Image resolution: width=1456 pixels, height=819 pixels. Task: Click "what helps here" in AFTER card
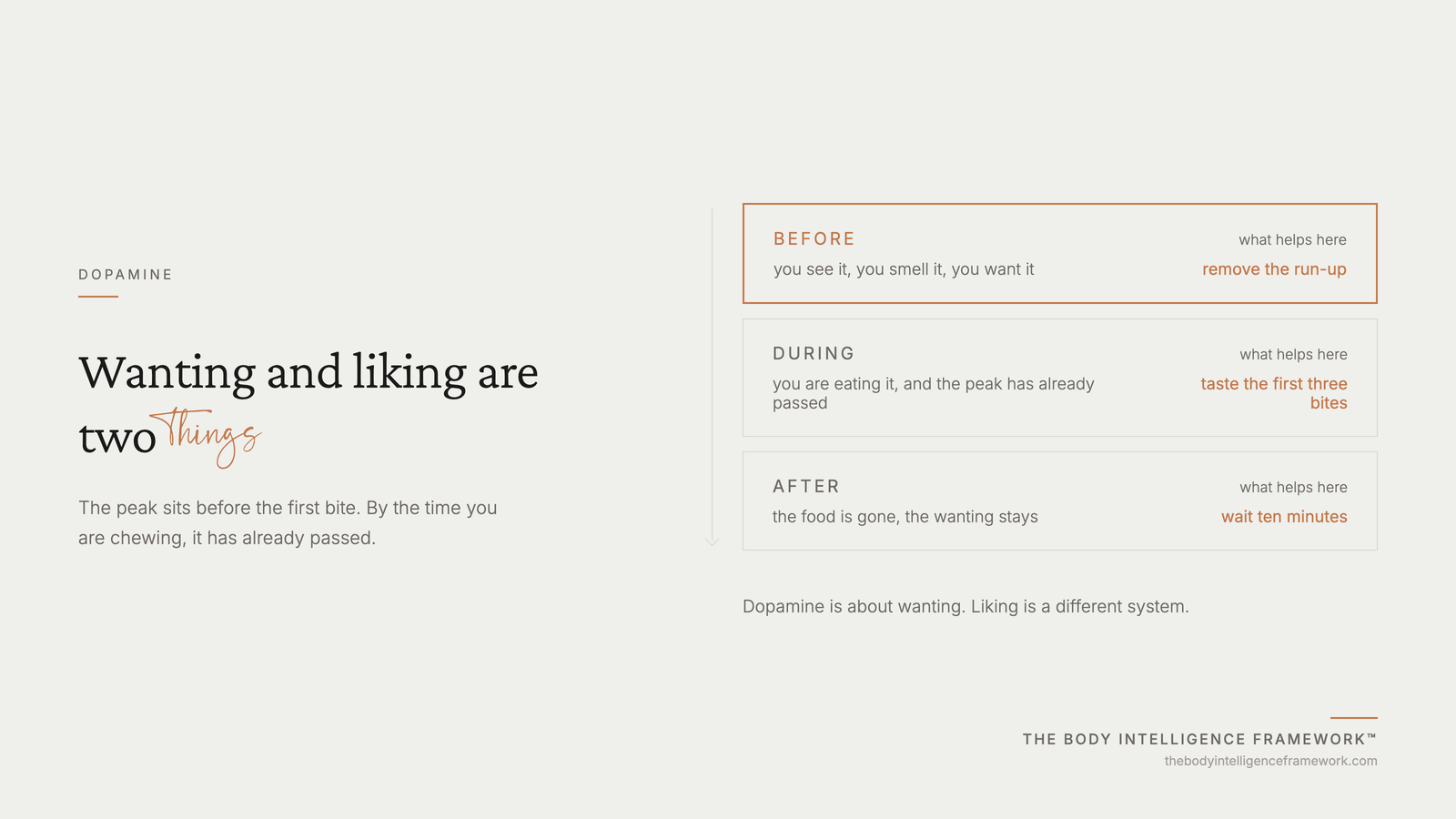[x=1293, y=488]
